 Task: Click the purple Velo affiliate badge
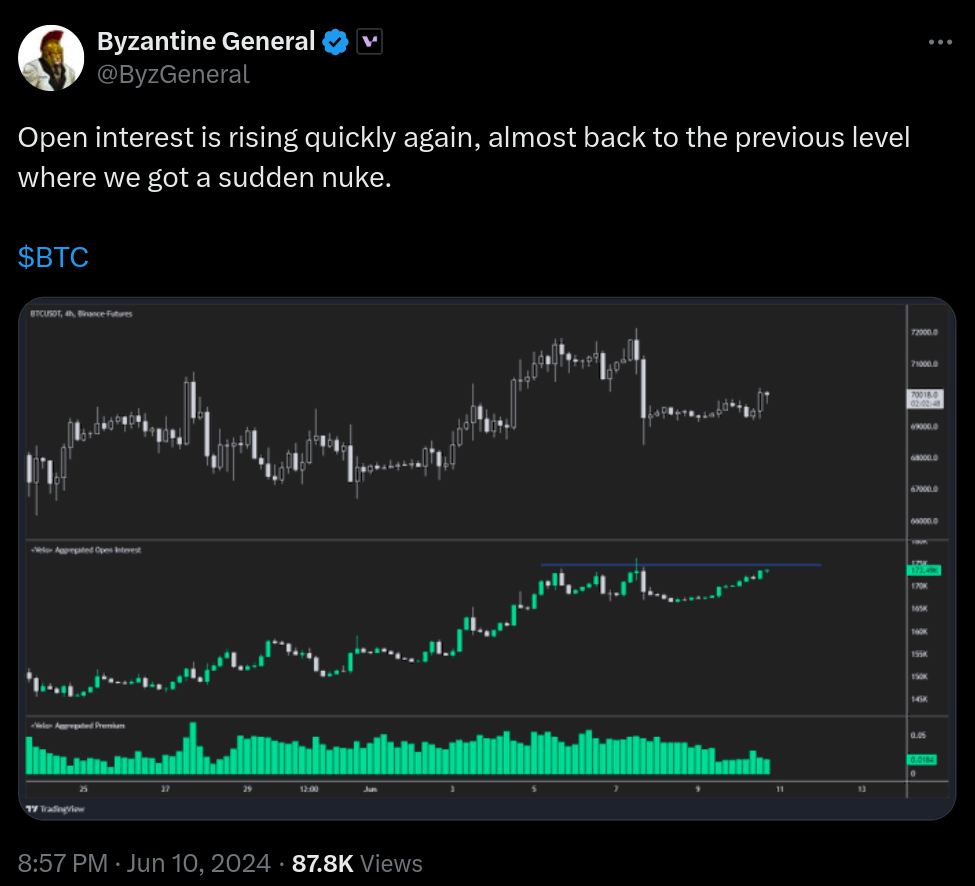point(369,42)
